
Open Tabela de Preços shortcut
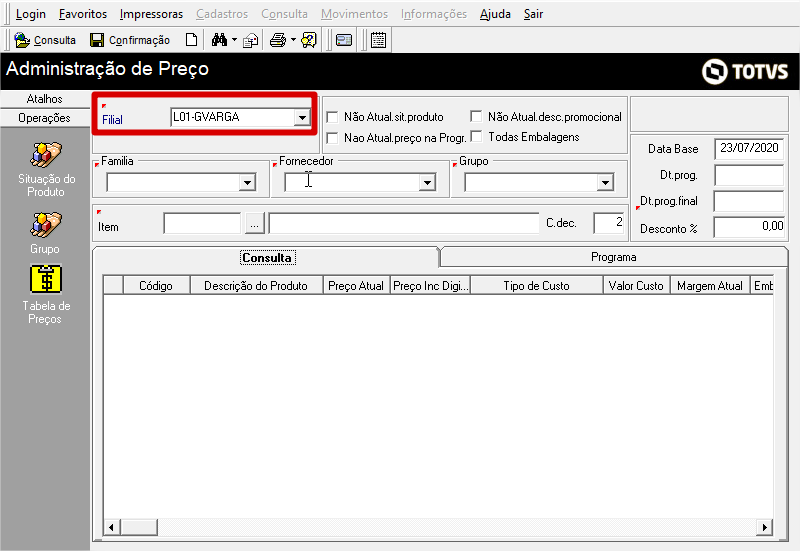click(46, 294)
